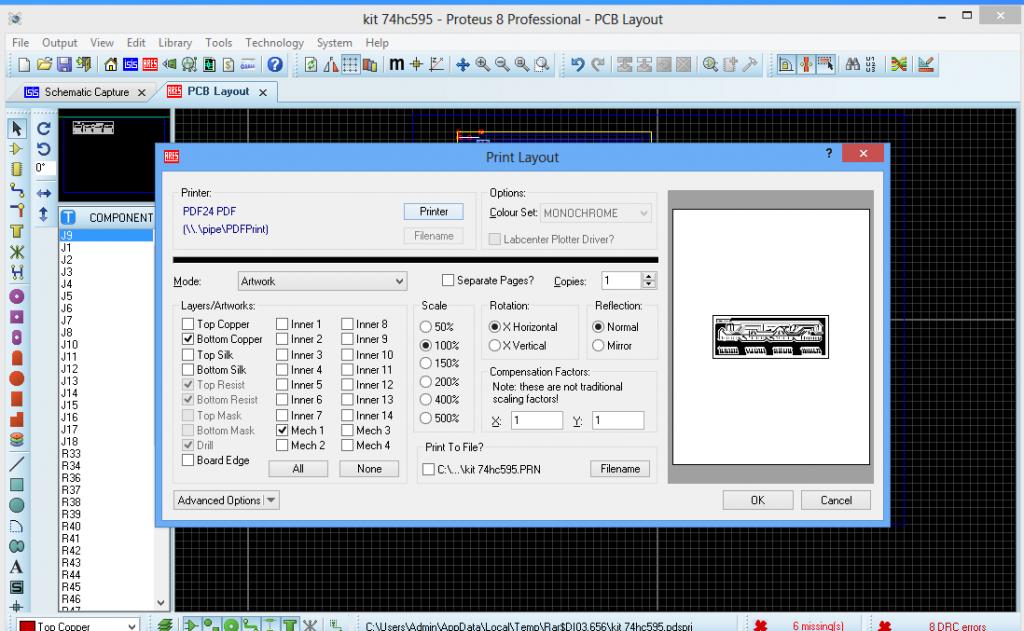Click the rotate clockwise icon
Screen dimensions: 1024x631
pyautogui.click(x=43, y=129)
